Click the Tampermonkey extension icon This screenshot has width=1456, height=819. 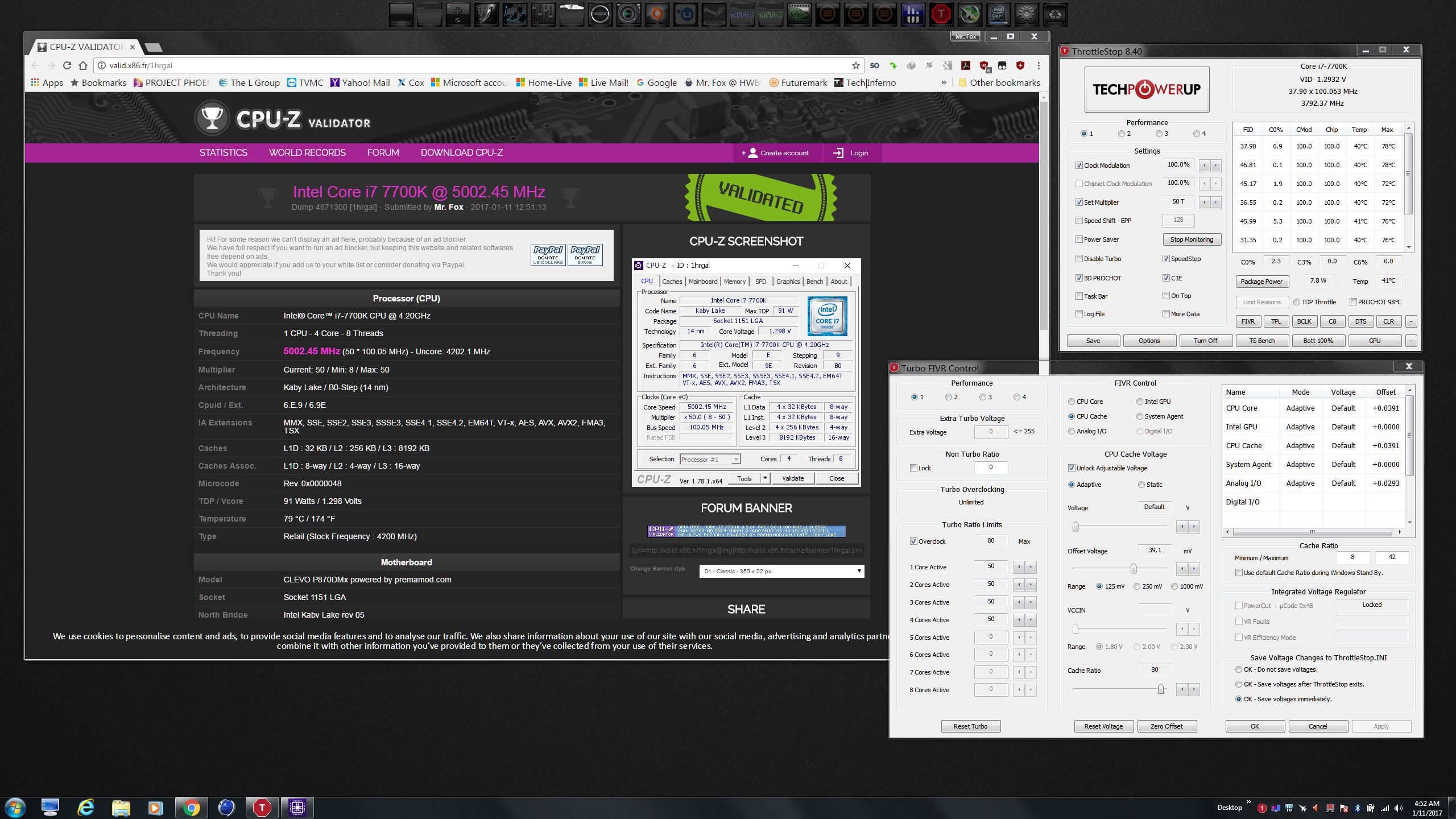point(1002,65)
